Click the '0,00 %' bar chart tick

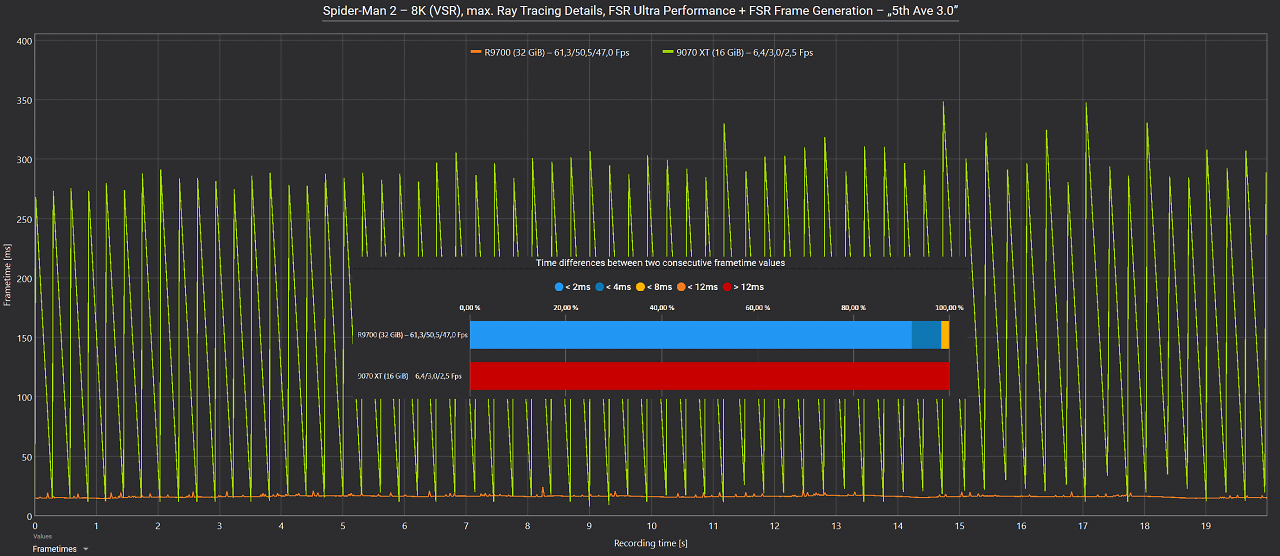point(469,308)
